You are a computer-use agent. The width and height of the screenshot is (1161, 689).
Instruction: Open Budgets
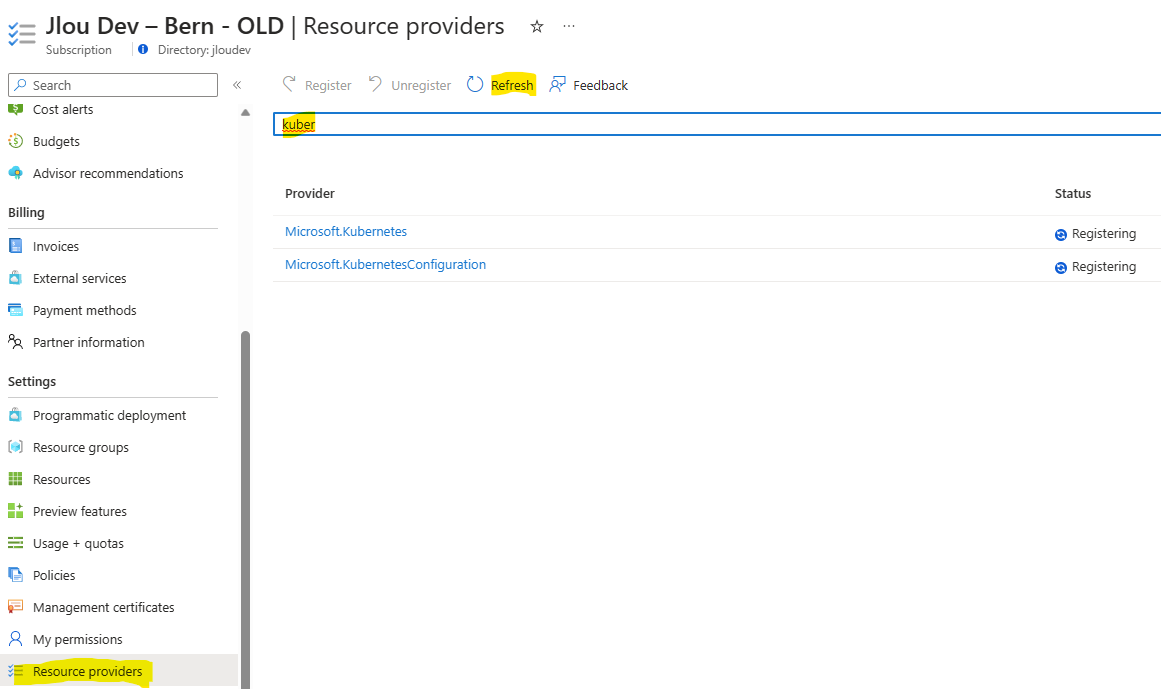click(x=56, y=141)
